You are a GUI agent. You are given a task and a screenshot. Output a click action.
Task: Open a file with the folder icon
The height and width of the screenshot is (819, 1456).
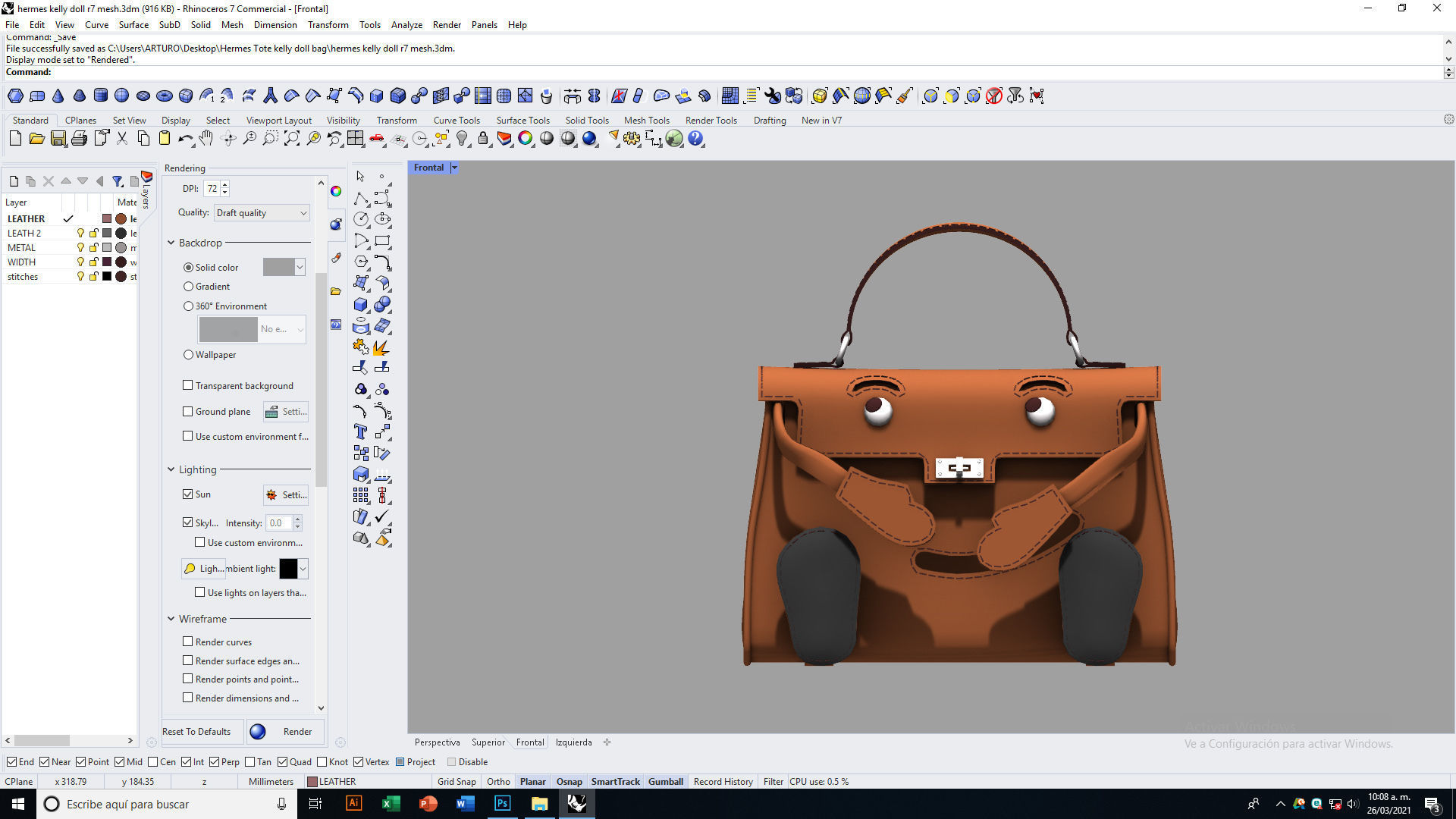pos(36,139)
